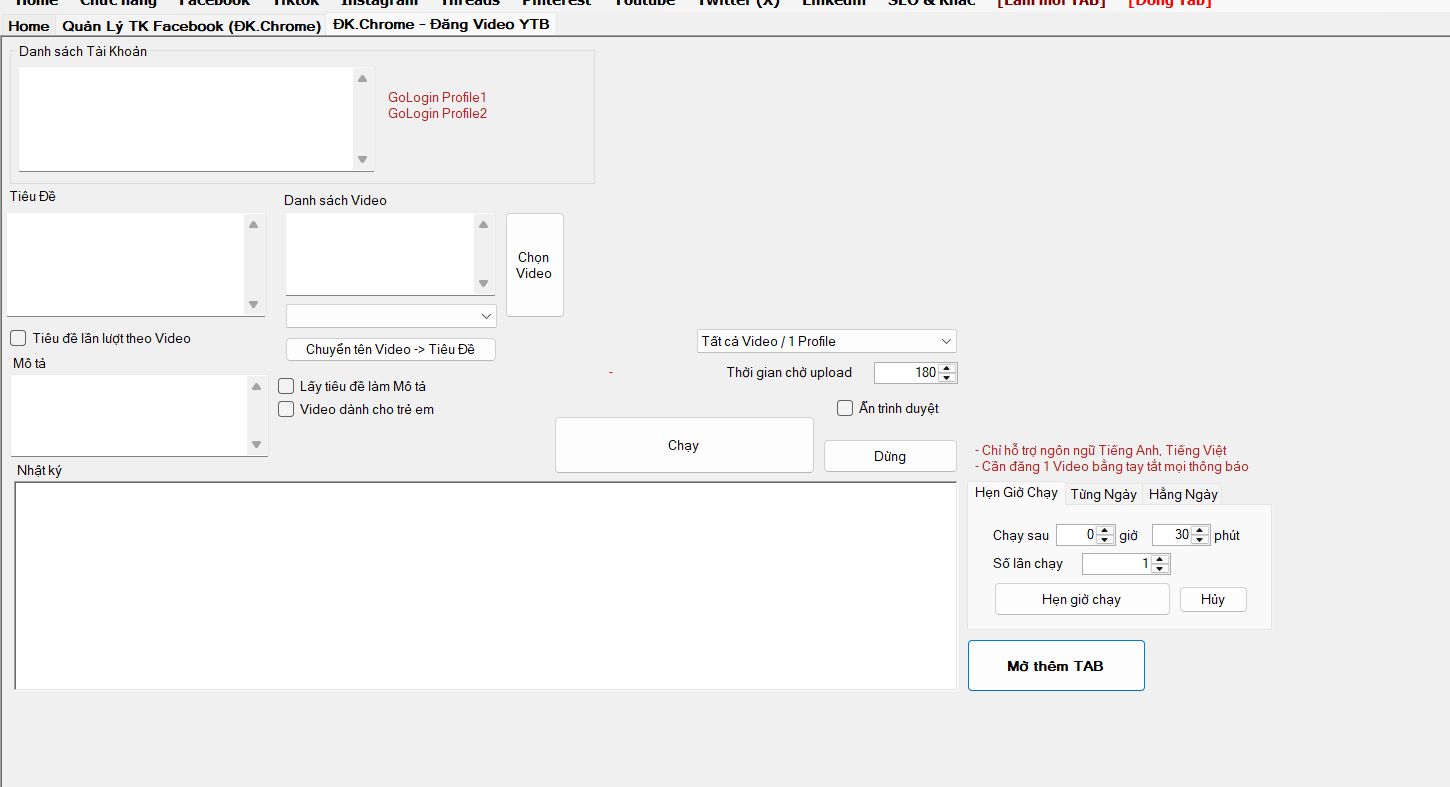Select the ĐK.Chrome - Đăng Video YTB tab
Image resolution: width=1450 pixels, height=787 pixels.
(441, 25)
